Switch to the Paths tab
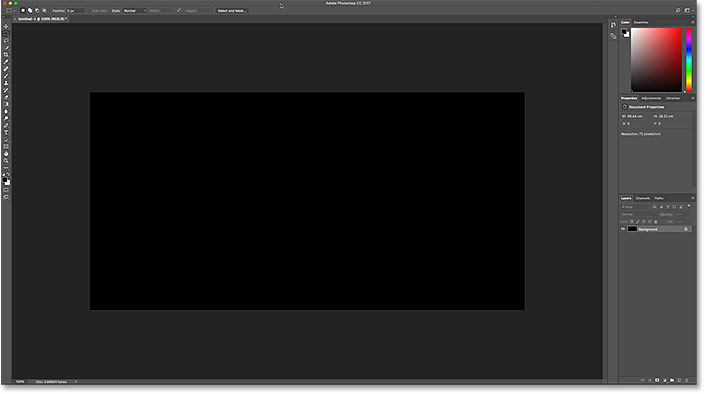 [659, 198]
